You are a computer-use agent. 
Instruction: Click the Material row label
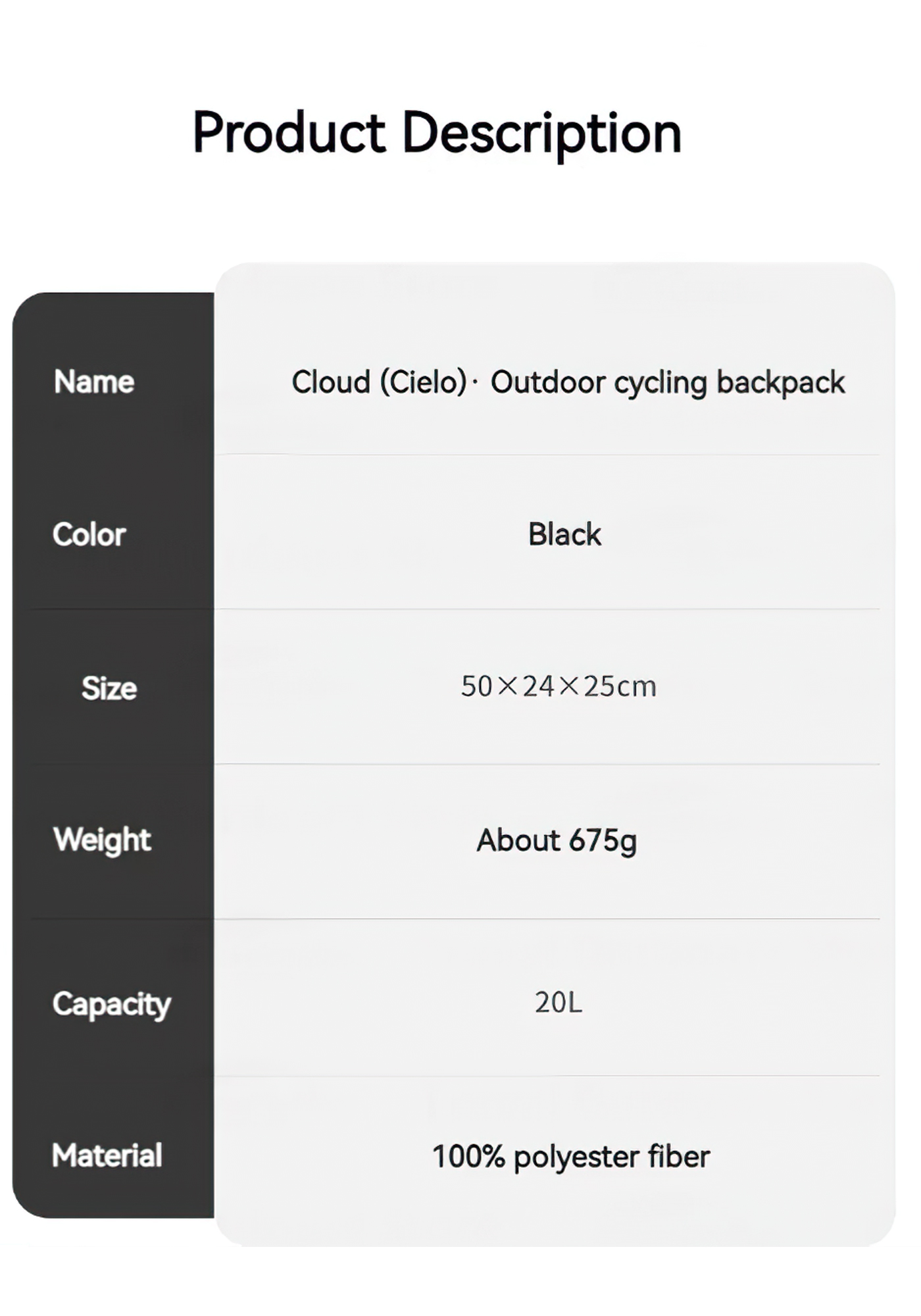[x=107, y=1155]
